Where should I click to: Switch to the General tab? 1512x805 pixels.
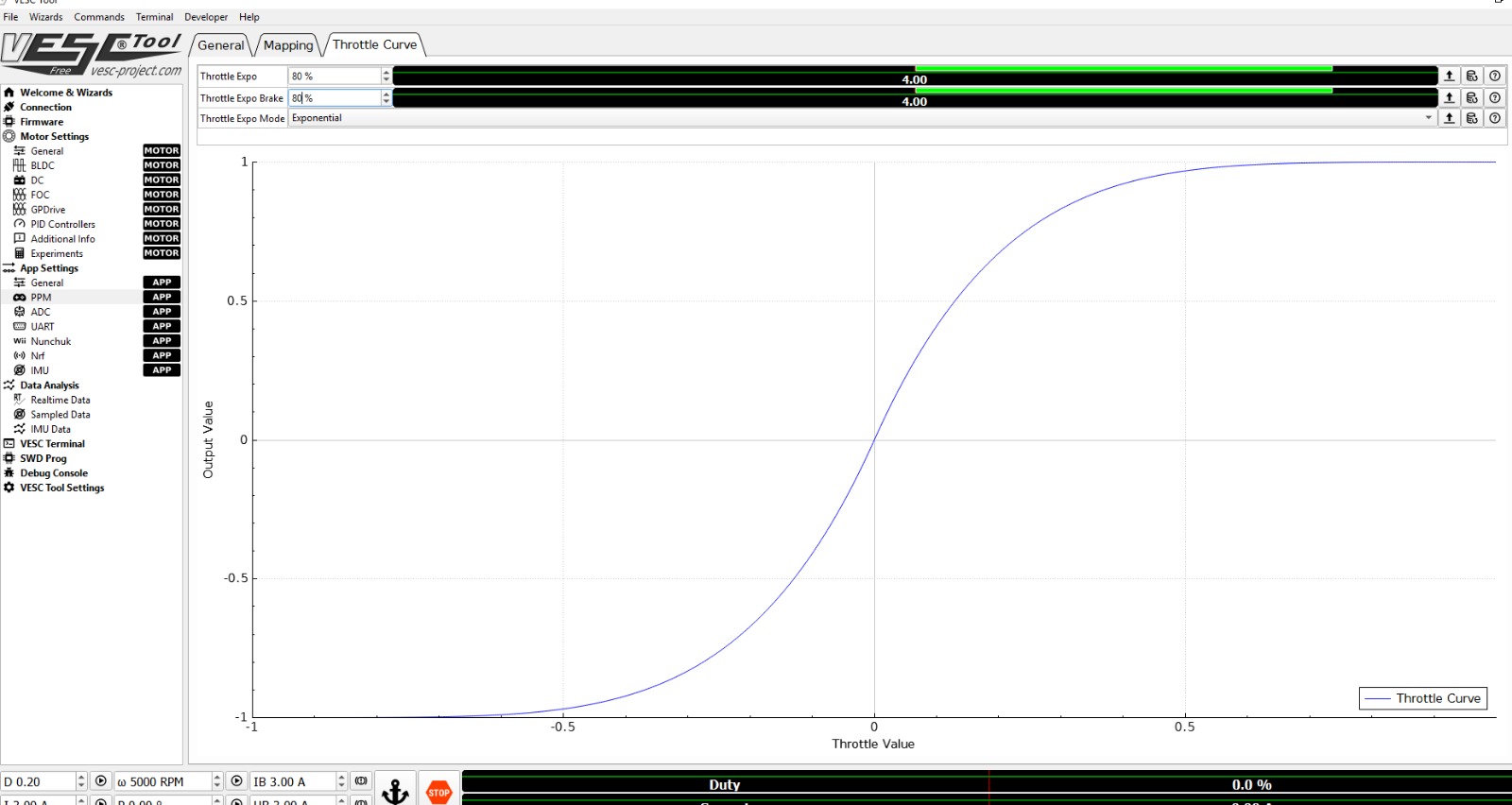221,45
